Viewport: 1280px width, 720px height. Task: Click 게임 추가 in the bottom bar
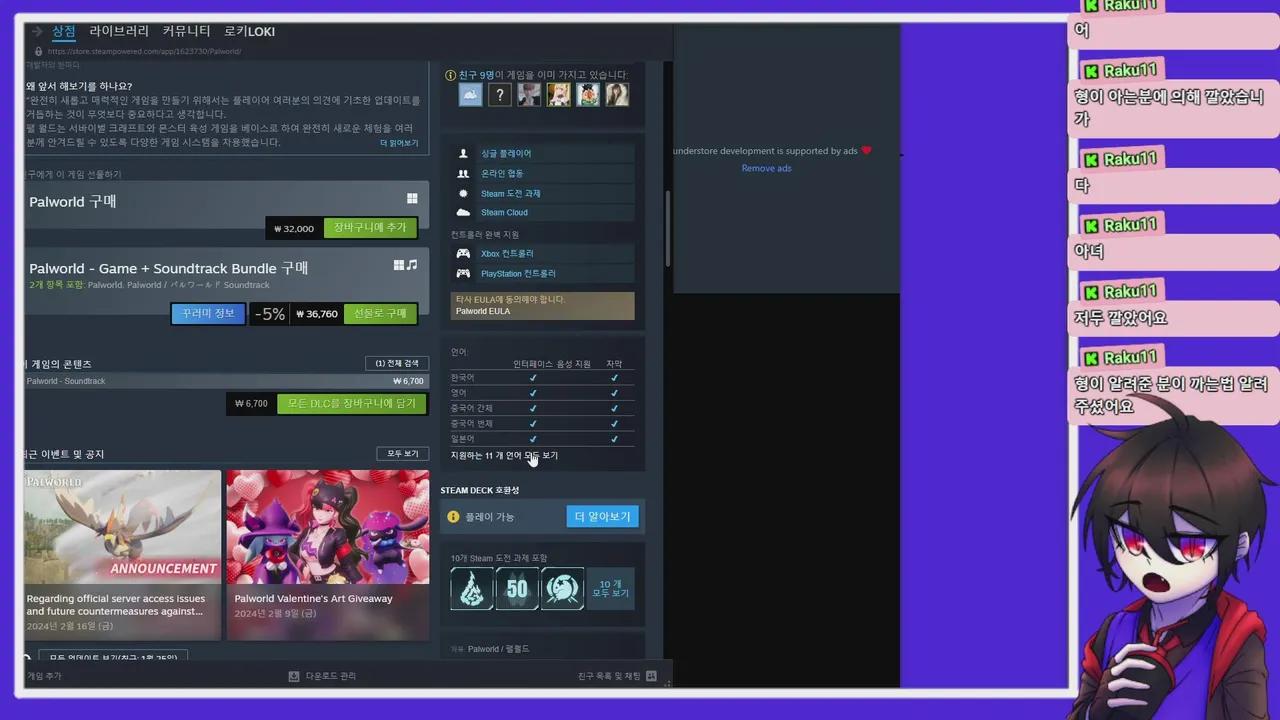point(43,676)
